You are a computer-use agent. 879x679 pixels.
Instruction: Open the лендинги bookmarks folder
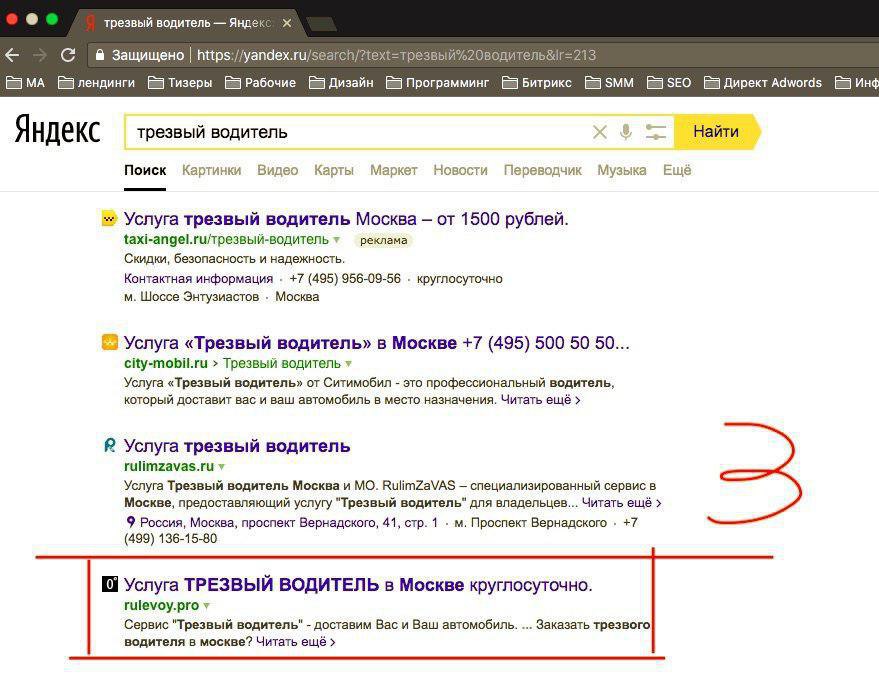point(96,83)
